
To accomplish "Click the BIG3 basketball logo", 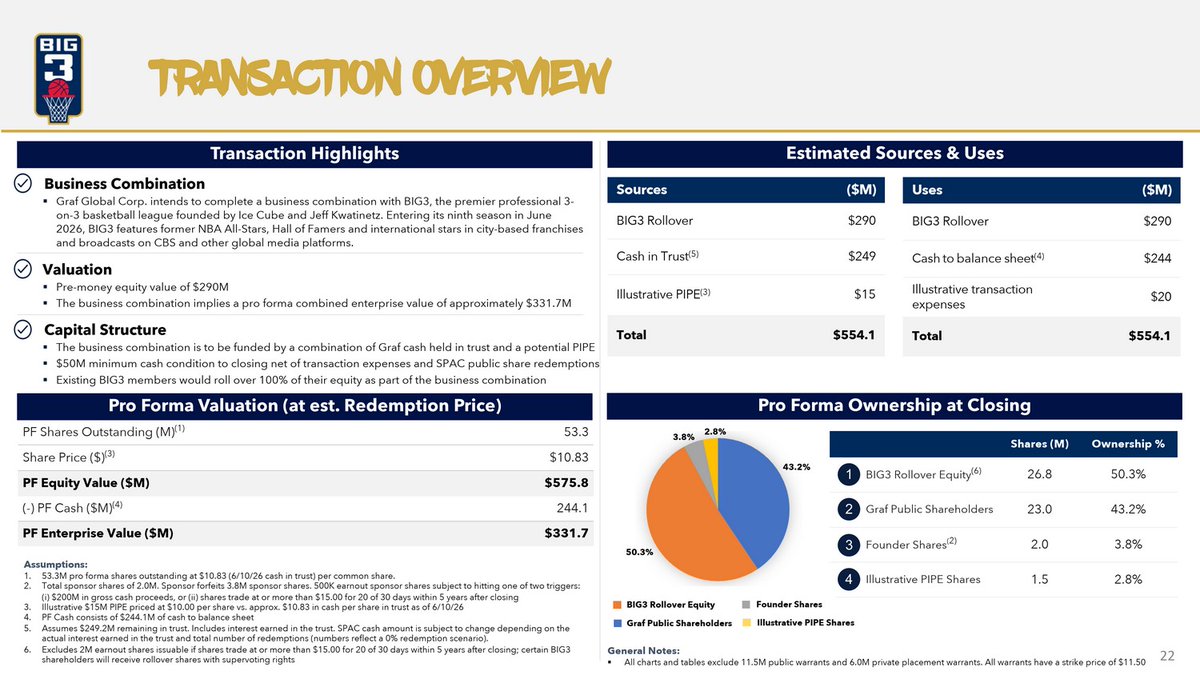I will pyautogui.click(x=59, y=78).
